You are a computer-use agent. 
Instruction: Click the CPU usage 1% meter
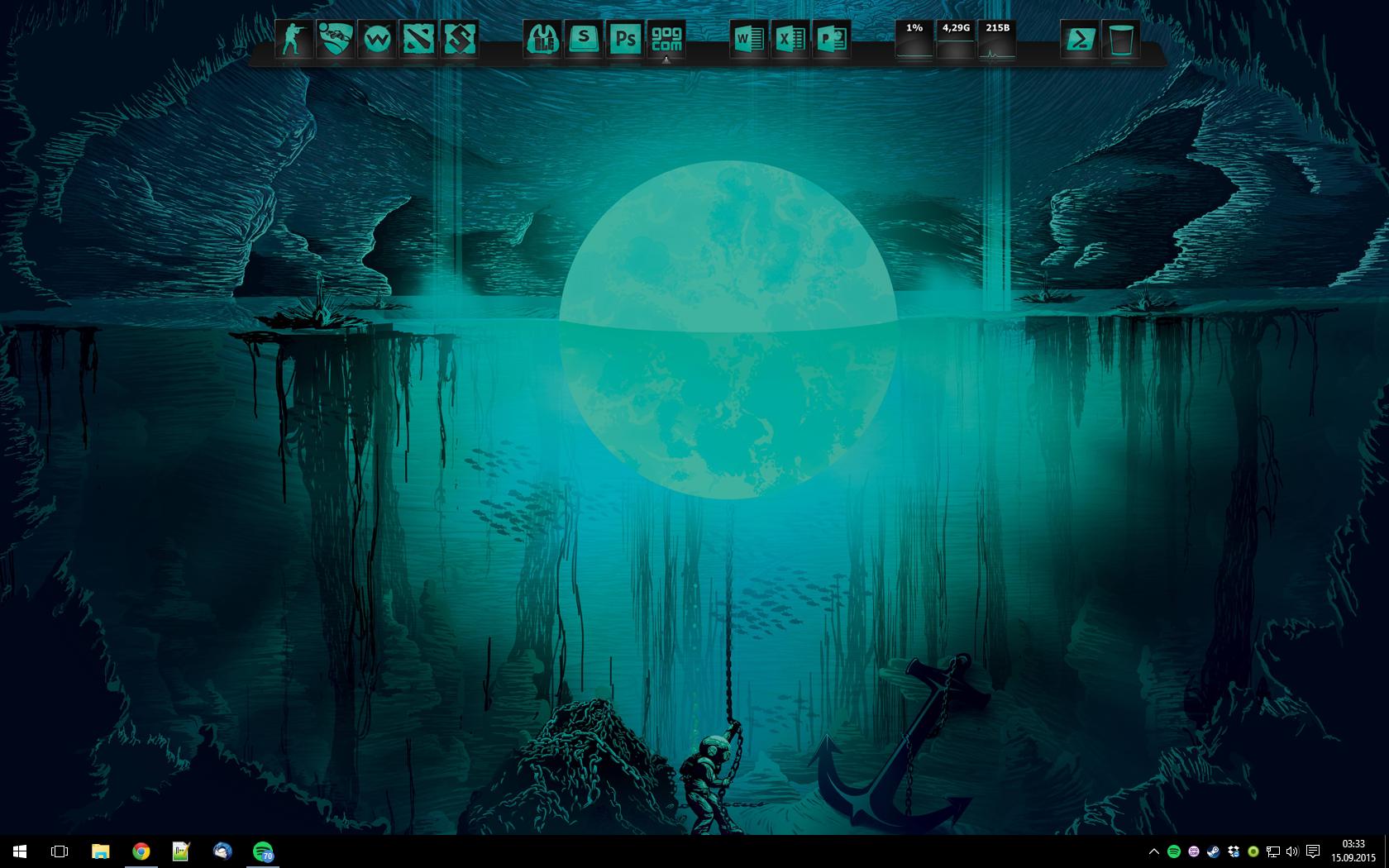coord(914,39)
